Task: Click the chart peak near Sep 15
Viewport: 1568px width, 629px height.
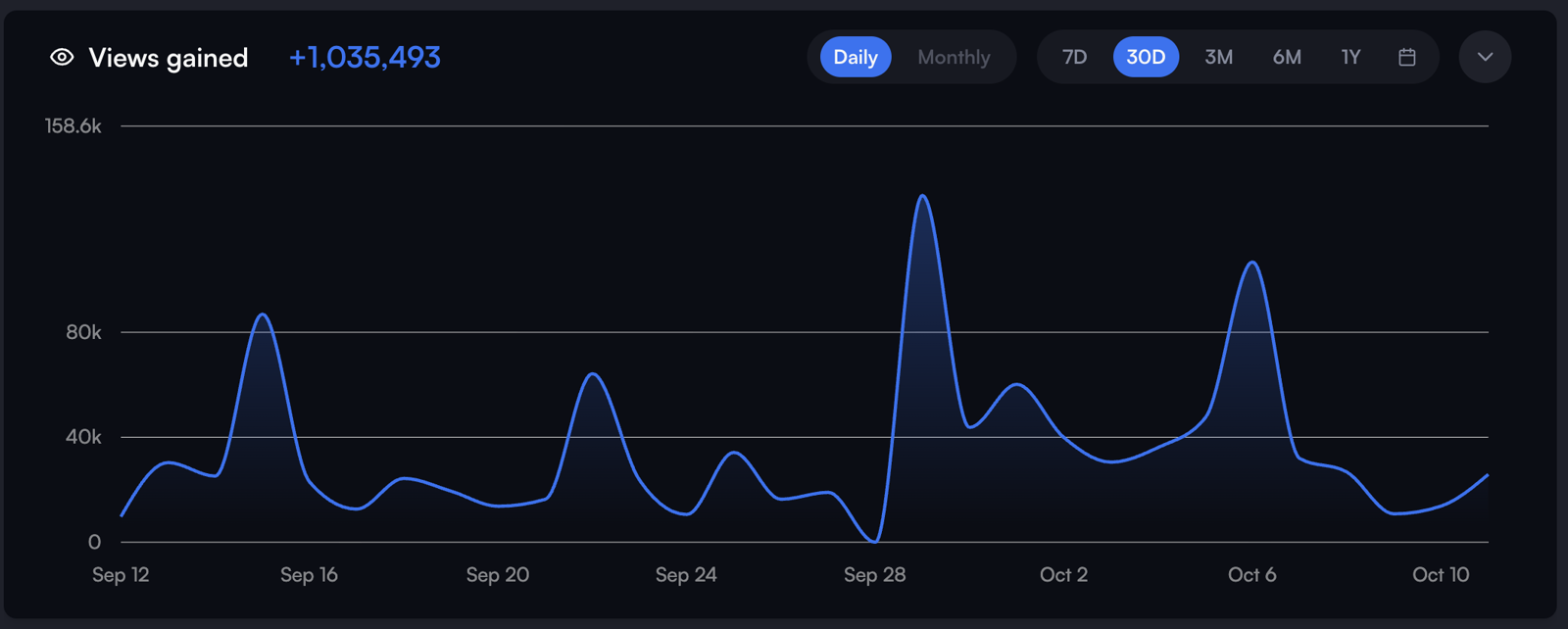Action: 262,314
